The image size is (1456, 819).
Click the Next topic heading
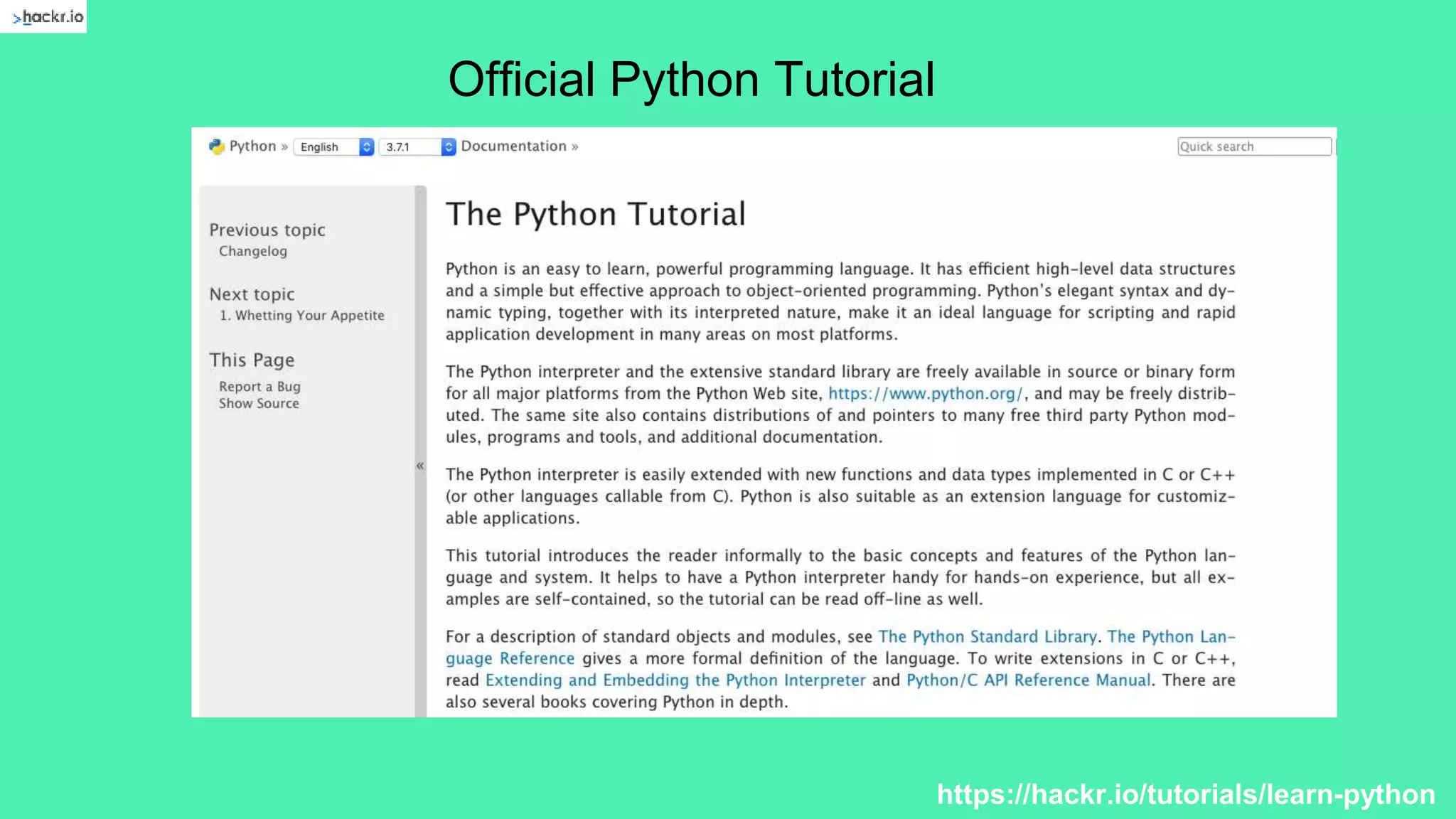point(252,294)
